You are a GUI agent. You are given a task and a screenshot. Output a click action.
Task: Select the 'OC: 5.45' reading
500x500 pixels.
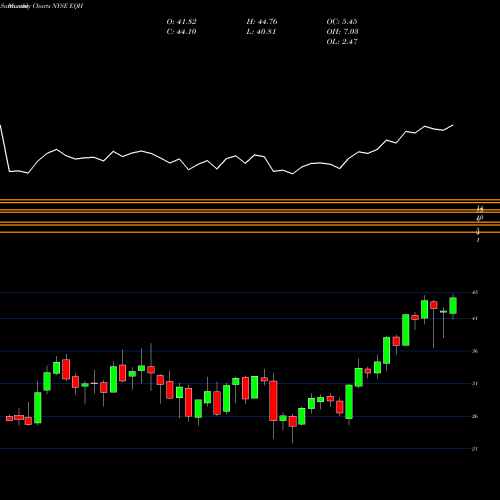[x=342, y=22]
